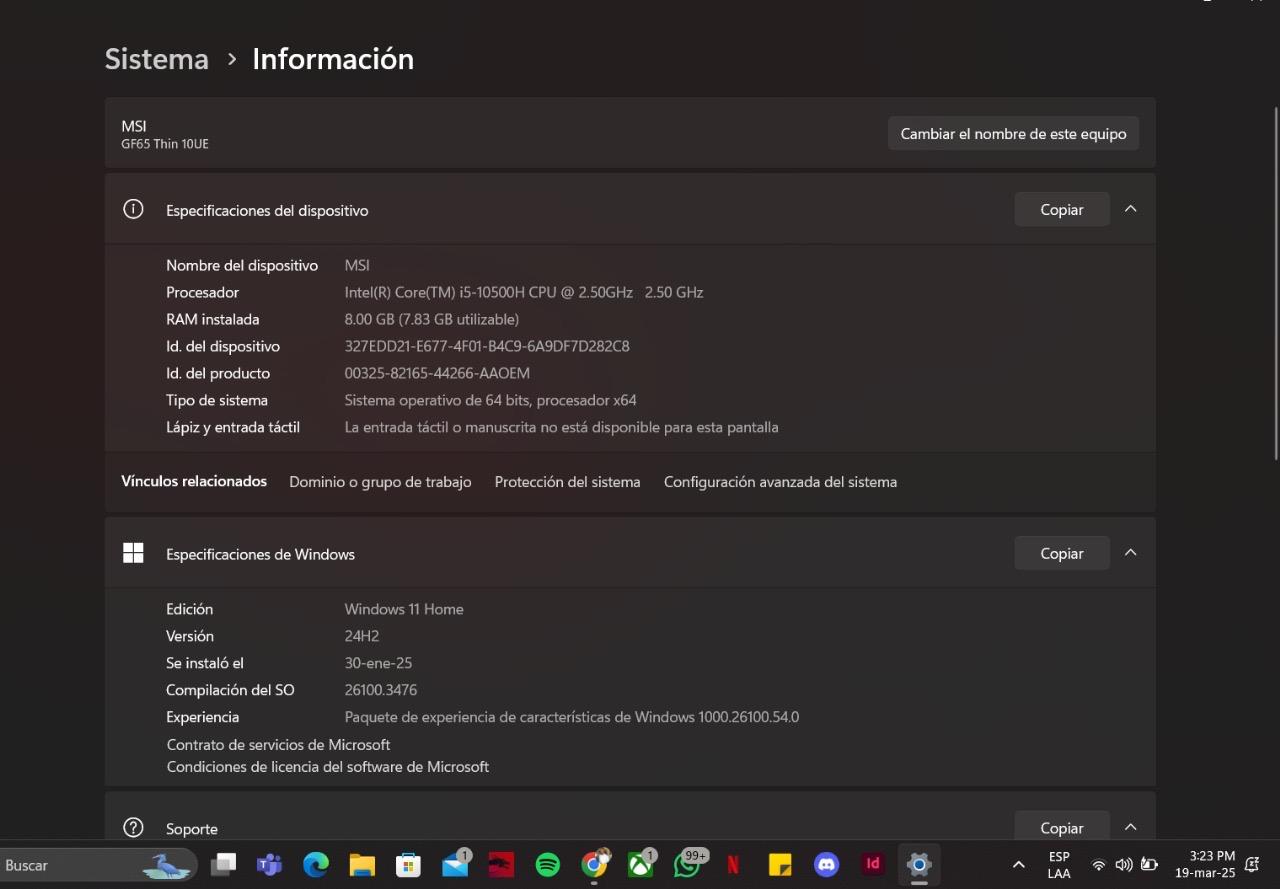
Task: Click the question mark icon next to Soporte
Action: click(x=133, y=827)
